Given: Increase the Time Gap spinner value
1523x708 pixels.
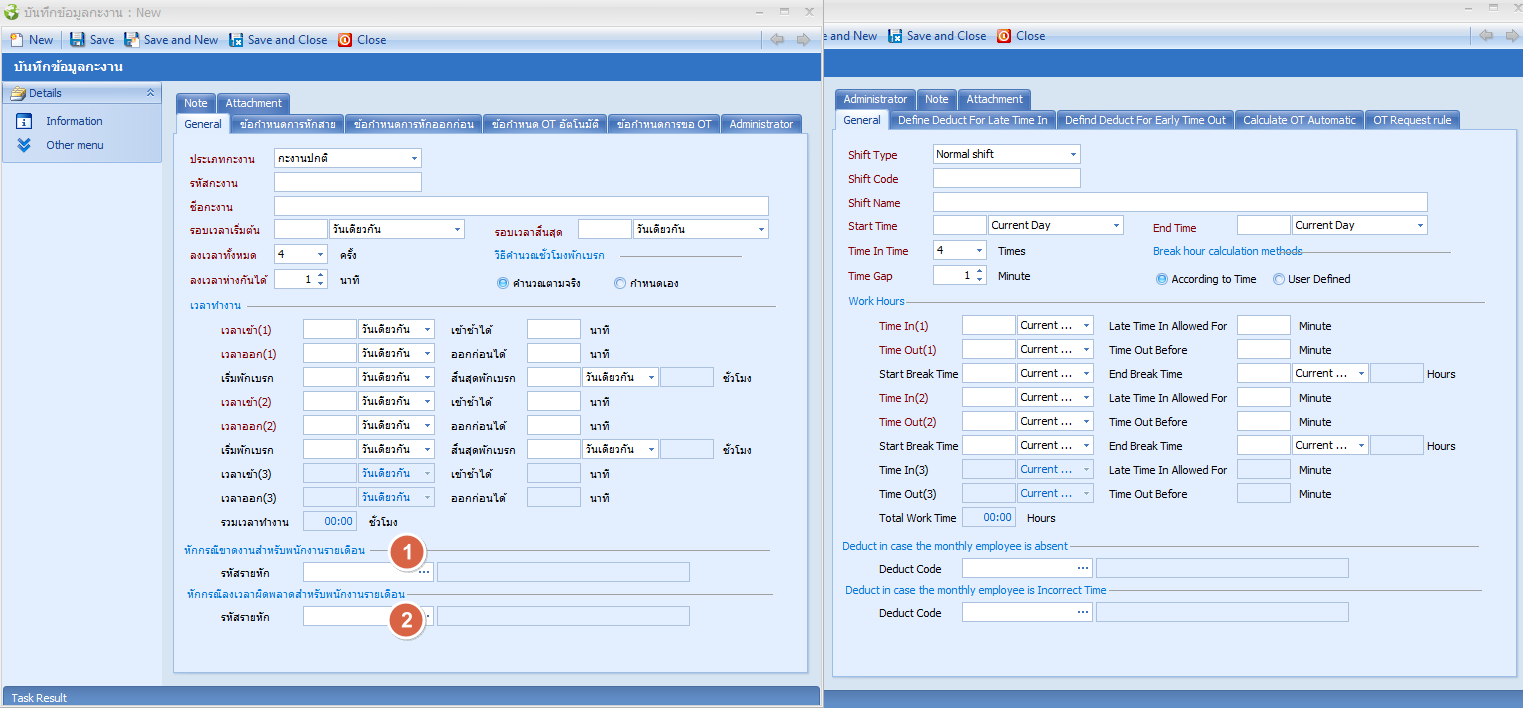Looking at the screenshot, I should (x=979, y=270).
